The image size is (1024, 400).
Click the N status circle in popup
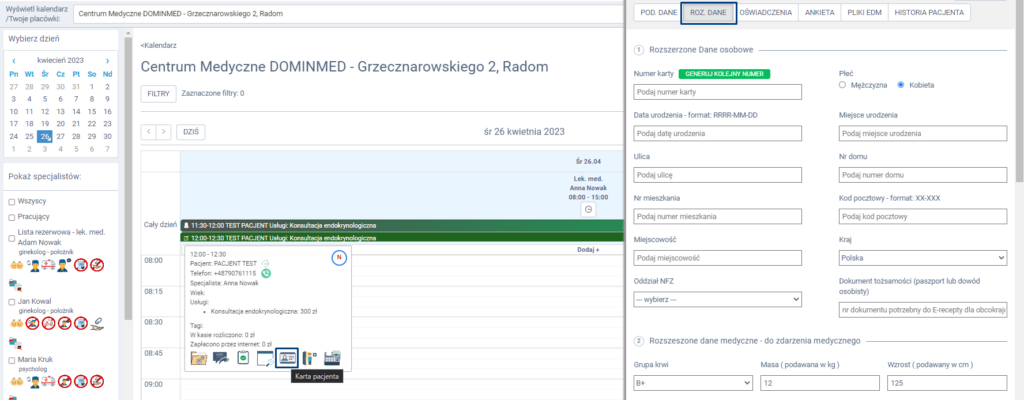(x=338, y=258)
